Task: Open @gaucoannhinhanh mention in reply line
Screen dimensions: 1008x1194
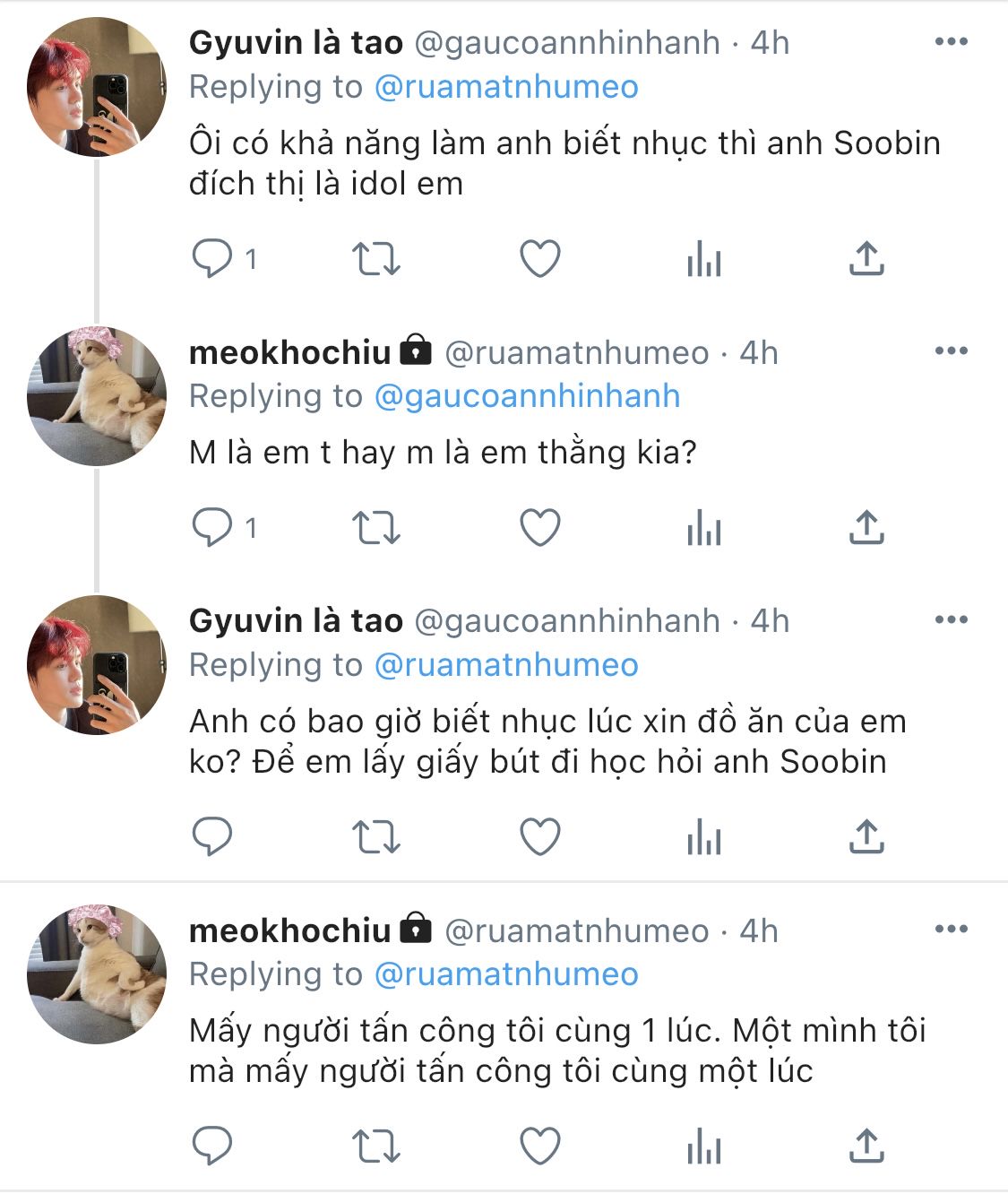Action: [x=527, y=396]
